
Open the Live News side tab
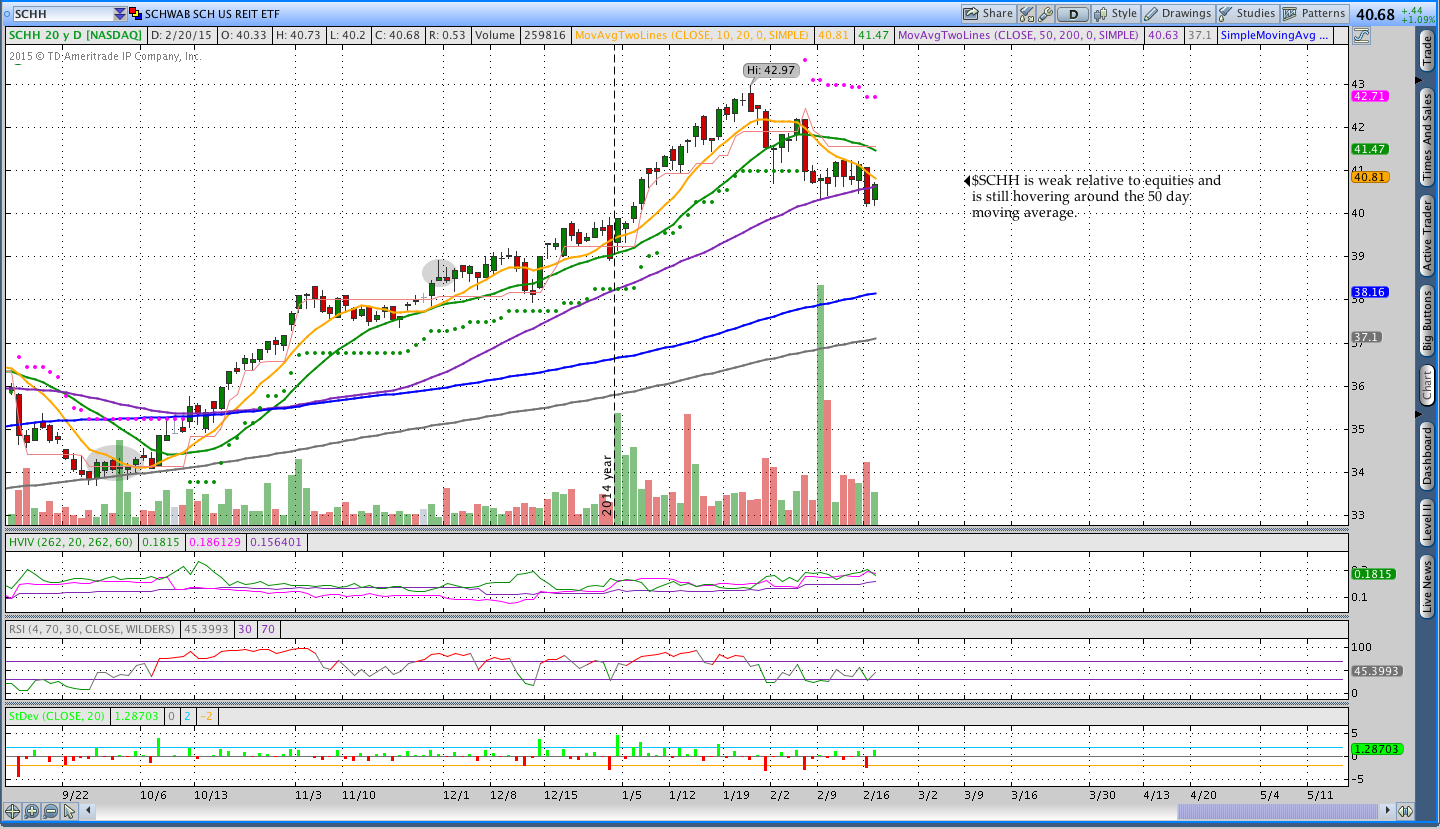(1428, 587)
